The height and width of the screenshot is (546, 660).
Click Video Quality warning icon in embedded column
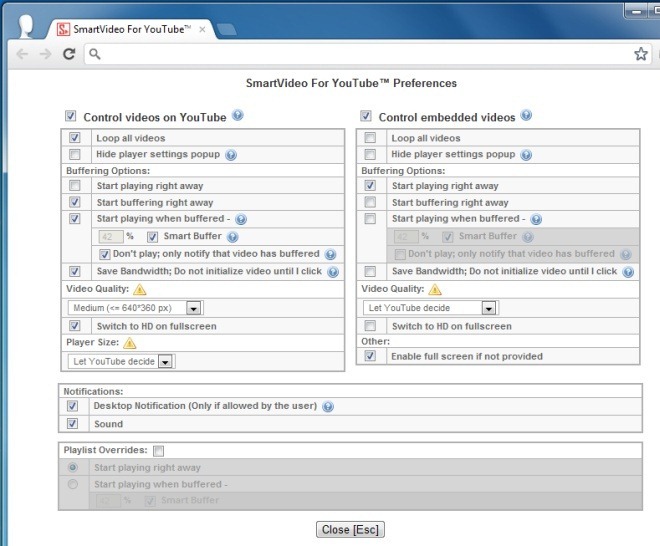(435, 290)
